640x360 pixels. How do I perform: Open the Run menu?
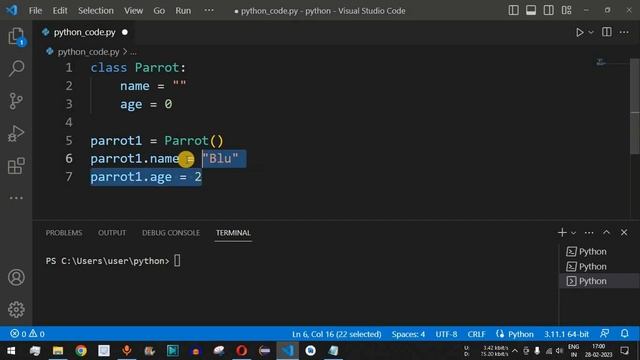183,11
